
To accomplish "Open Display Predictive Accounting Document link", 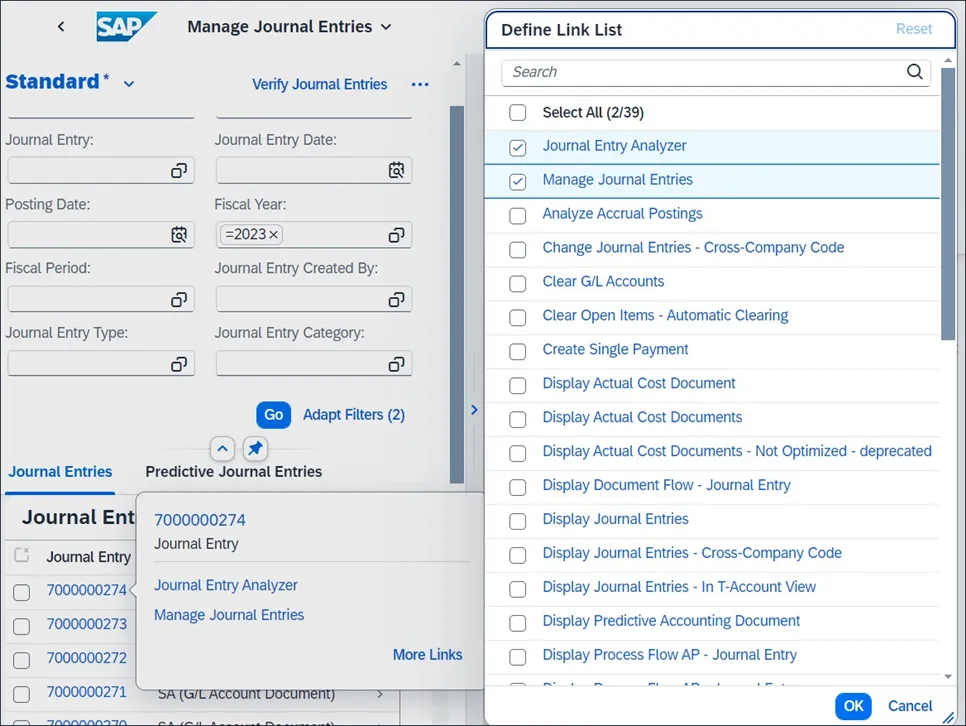I will (x=671, y=621).
